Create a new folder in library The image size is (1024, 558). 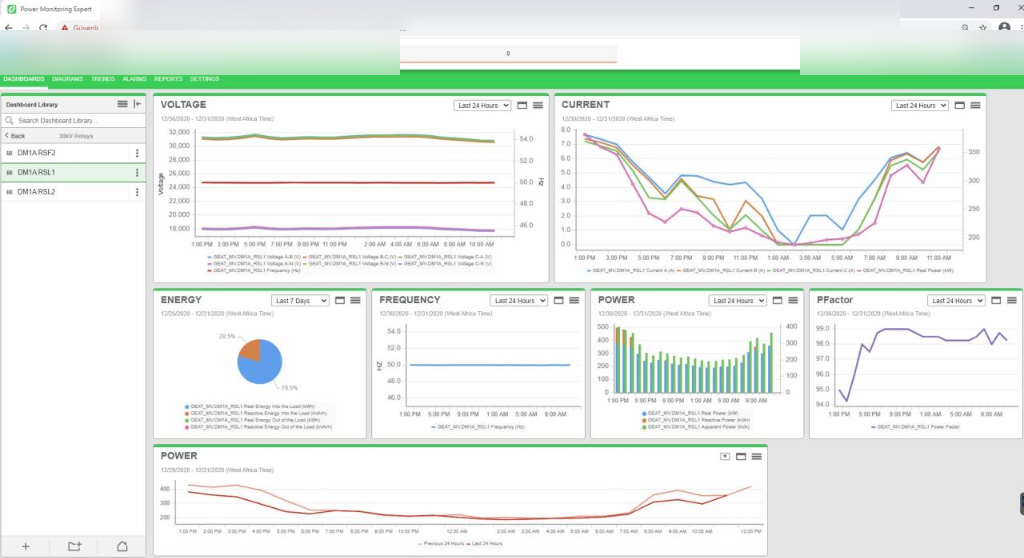[74, 546]
